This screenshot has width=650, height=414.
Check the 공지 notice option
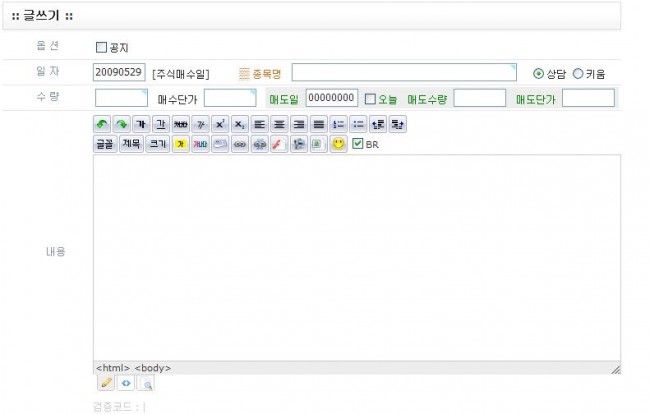(x=101, y=47)
